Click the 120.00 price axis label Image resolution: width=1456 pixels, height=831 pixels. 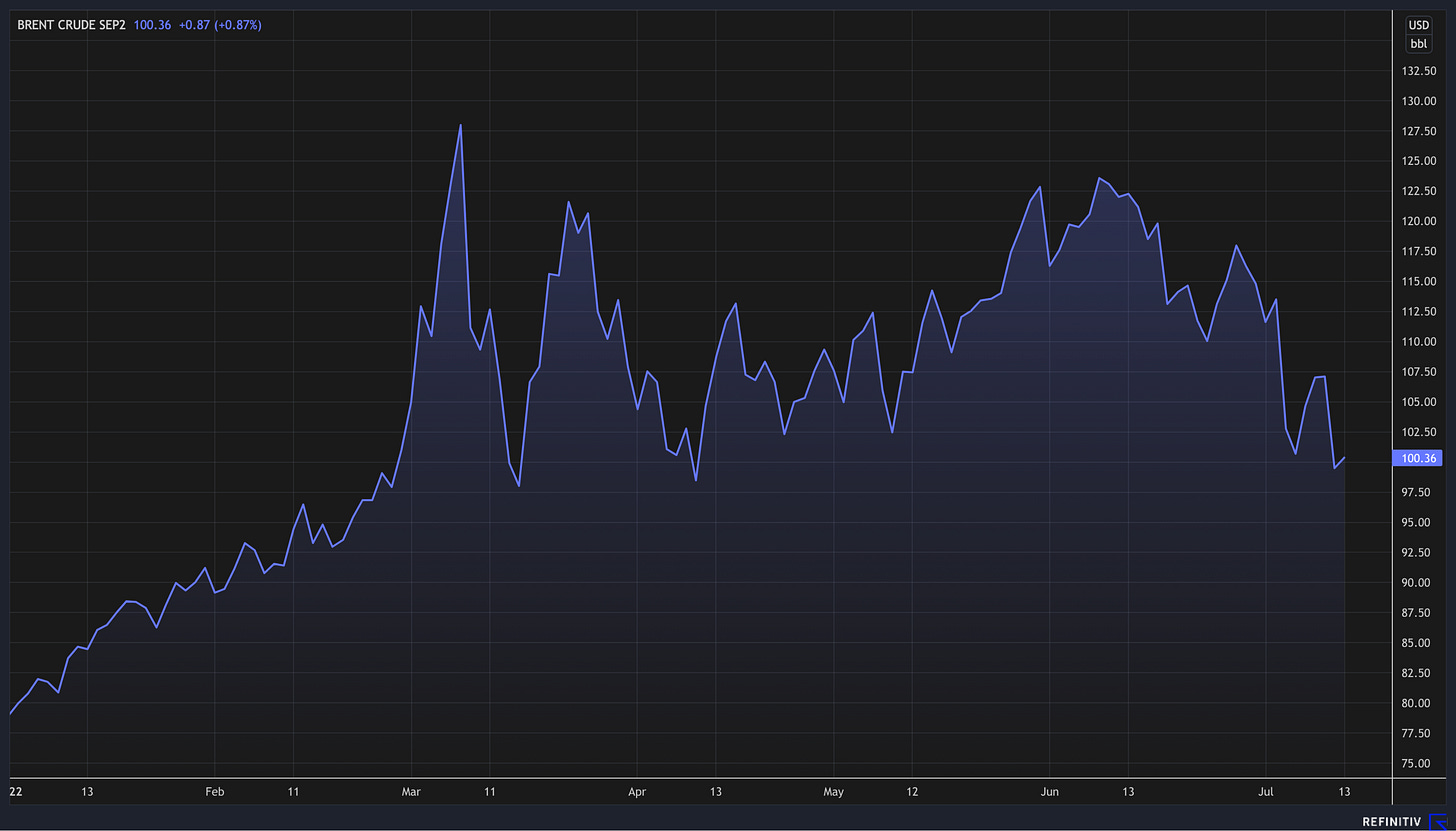pyautogui.click(x=1420, y=221)
